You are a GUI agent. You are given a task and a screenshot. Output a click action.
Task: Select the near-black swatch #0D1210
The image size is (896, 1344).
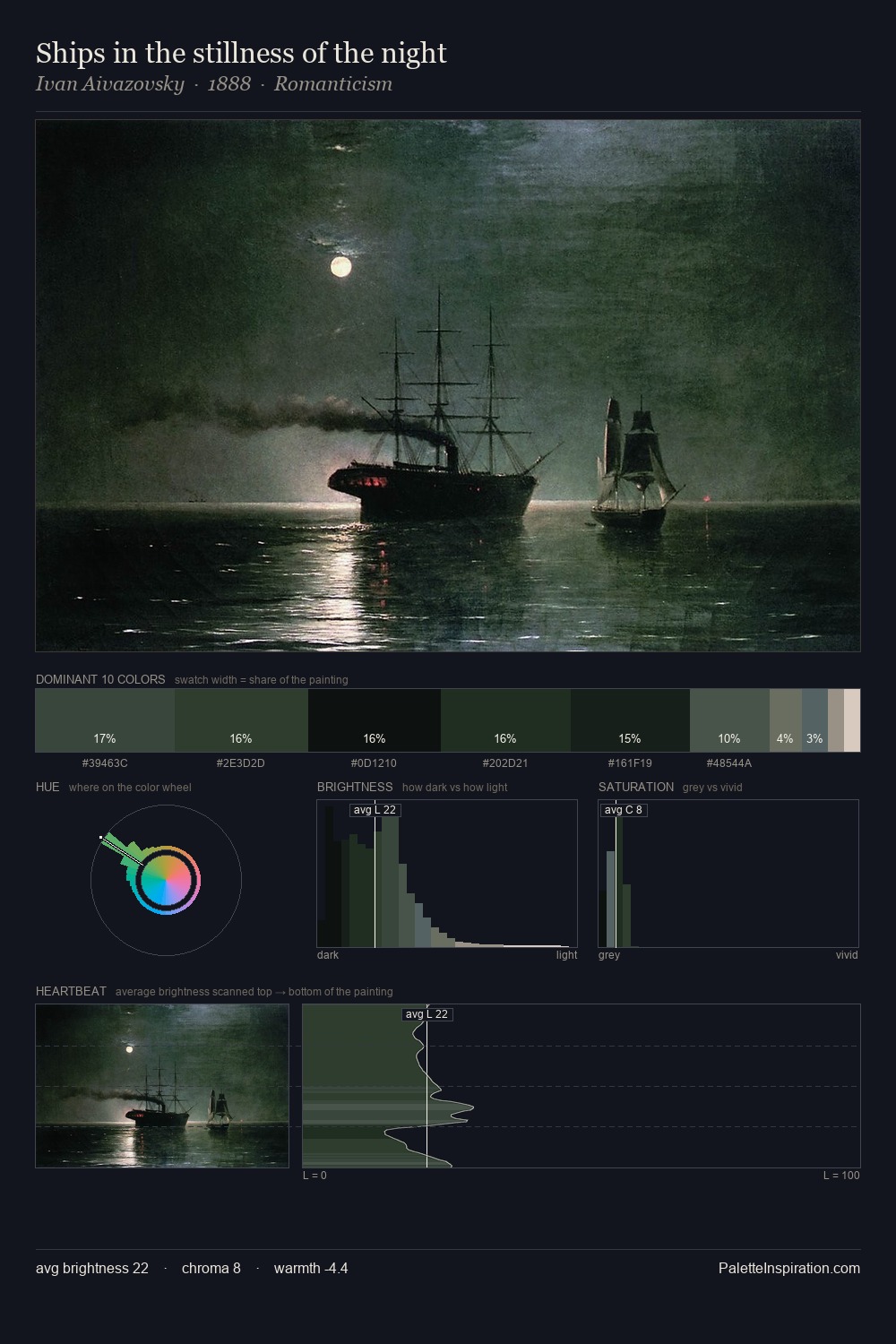point(375,720)
